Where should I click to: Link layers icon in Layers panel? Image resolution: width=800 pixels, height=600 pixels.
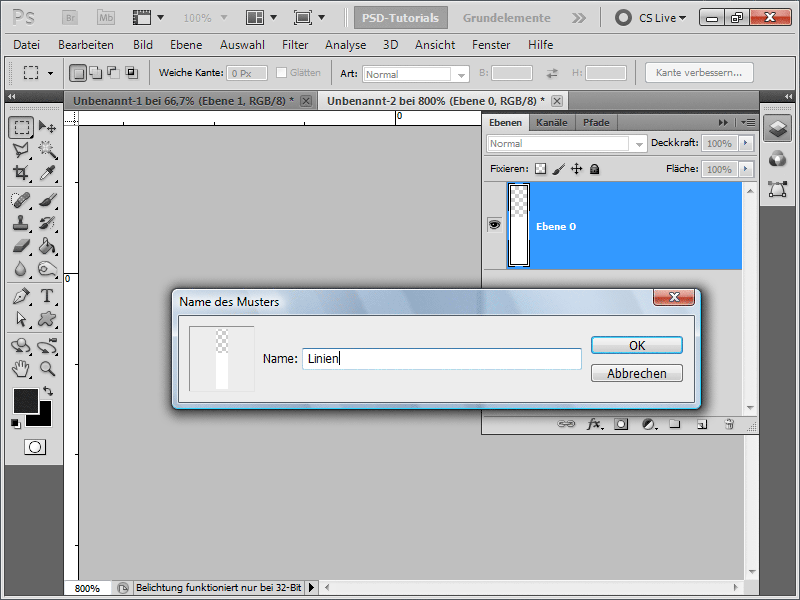point(566,424)
